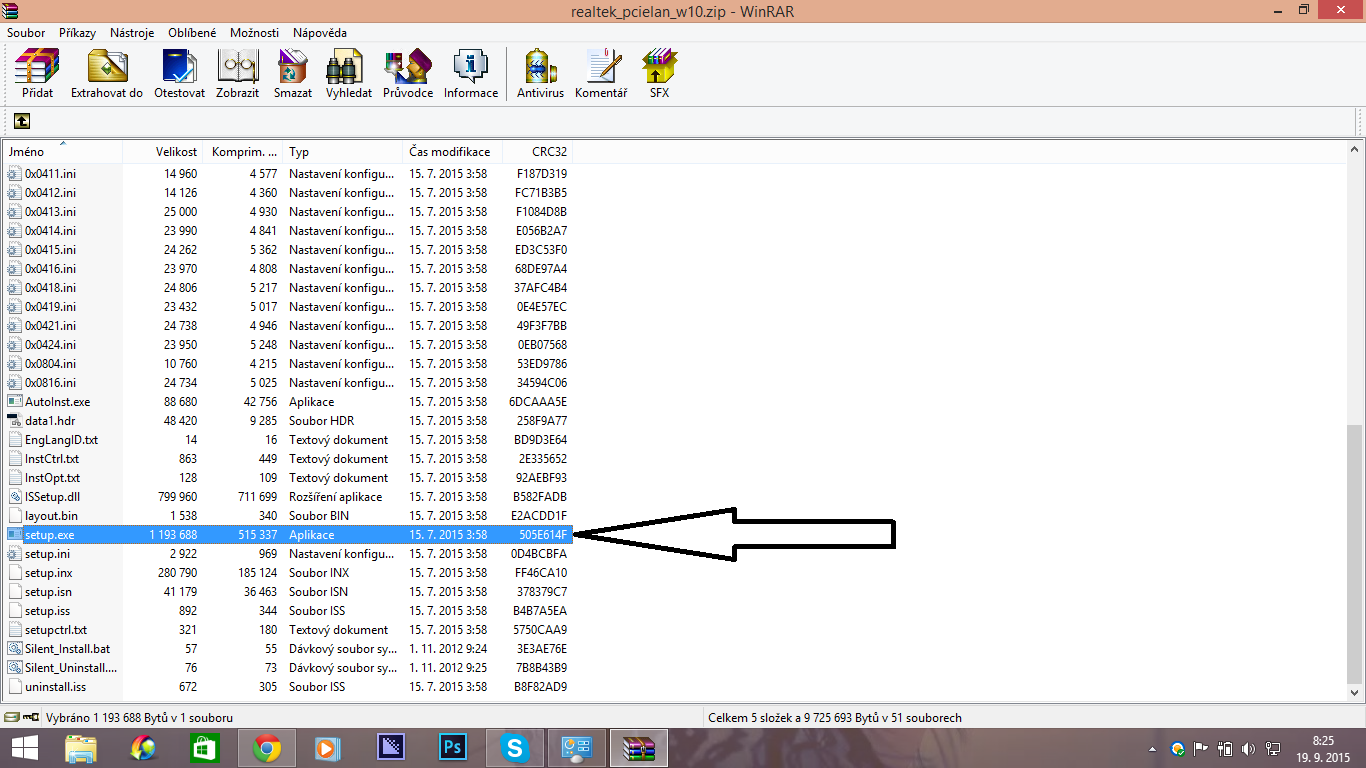The height and width of the screenshot is (768, 1366).
Task: Click the 0x0816.ini file icon
Action: 14,383
